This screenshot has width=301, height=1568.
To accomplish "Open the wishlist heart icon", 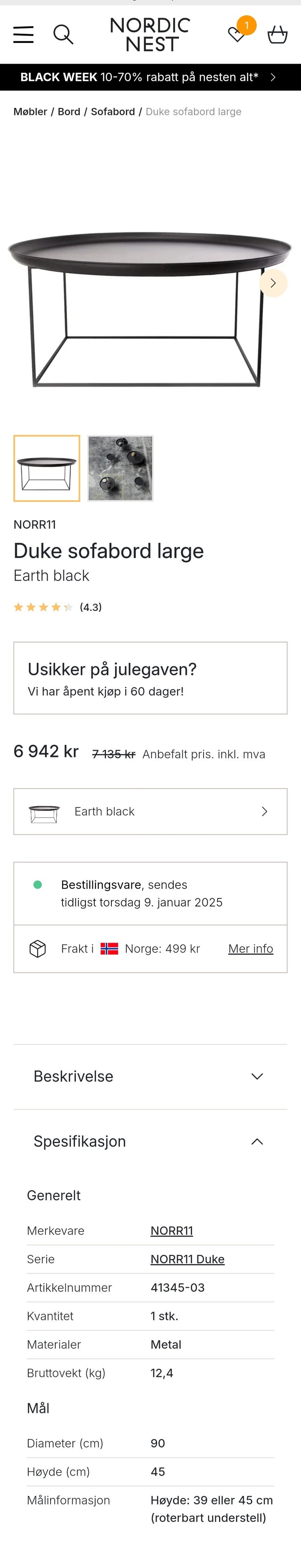I will 237,35.
